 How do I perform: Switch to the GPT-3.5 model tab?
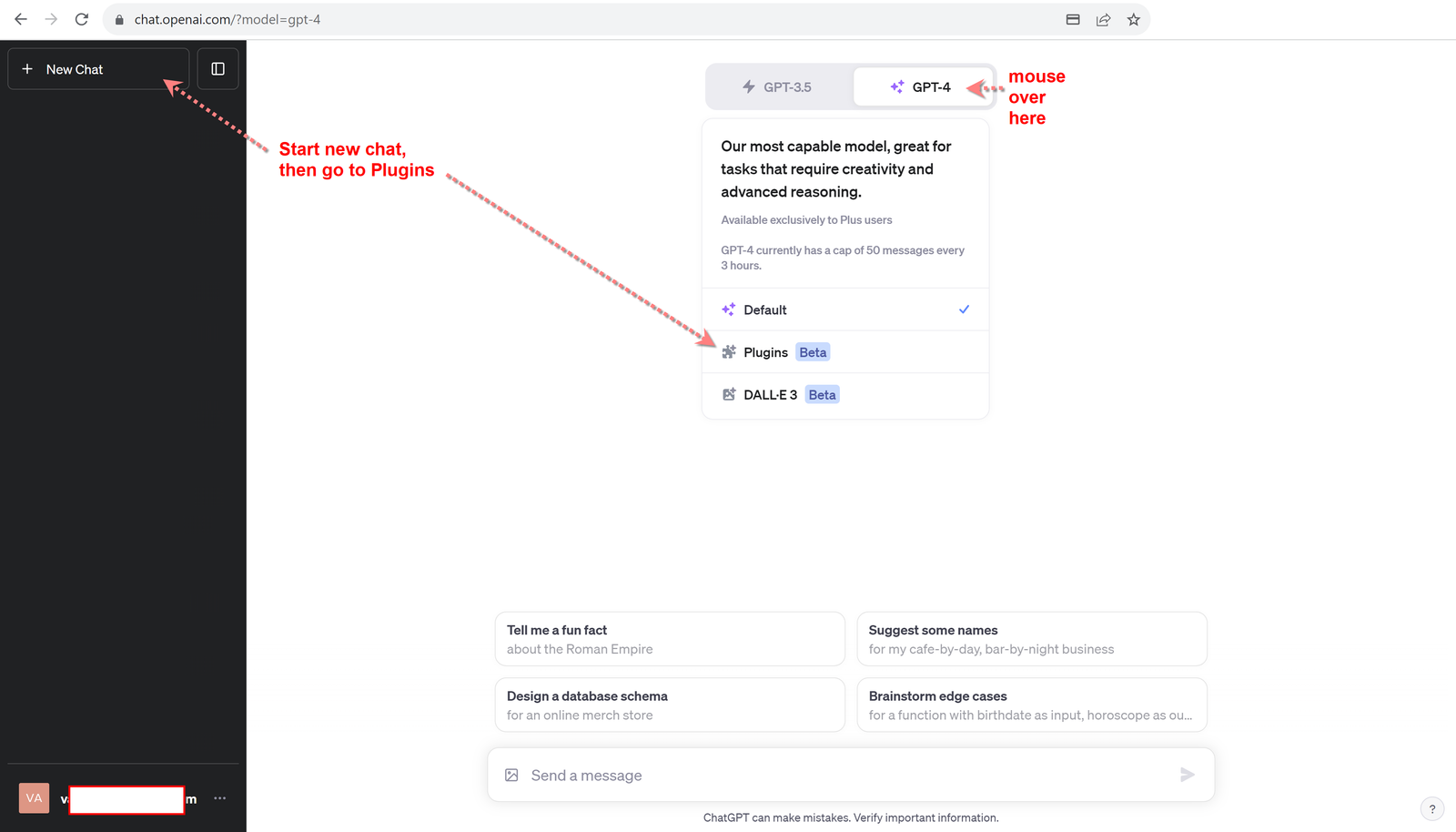[779, 86]
